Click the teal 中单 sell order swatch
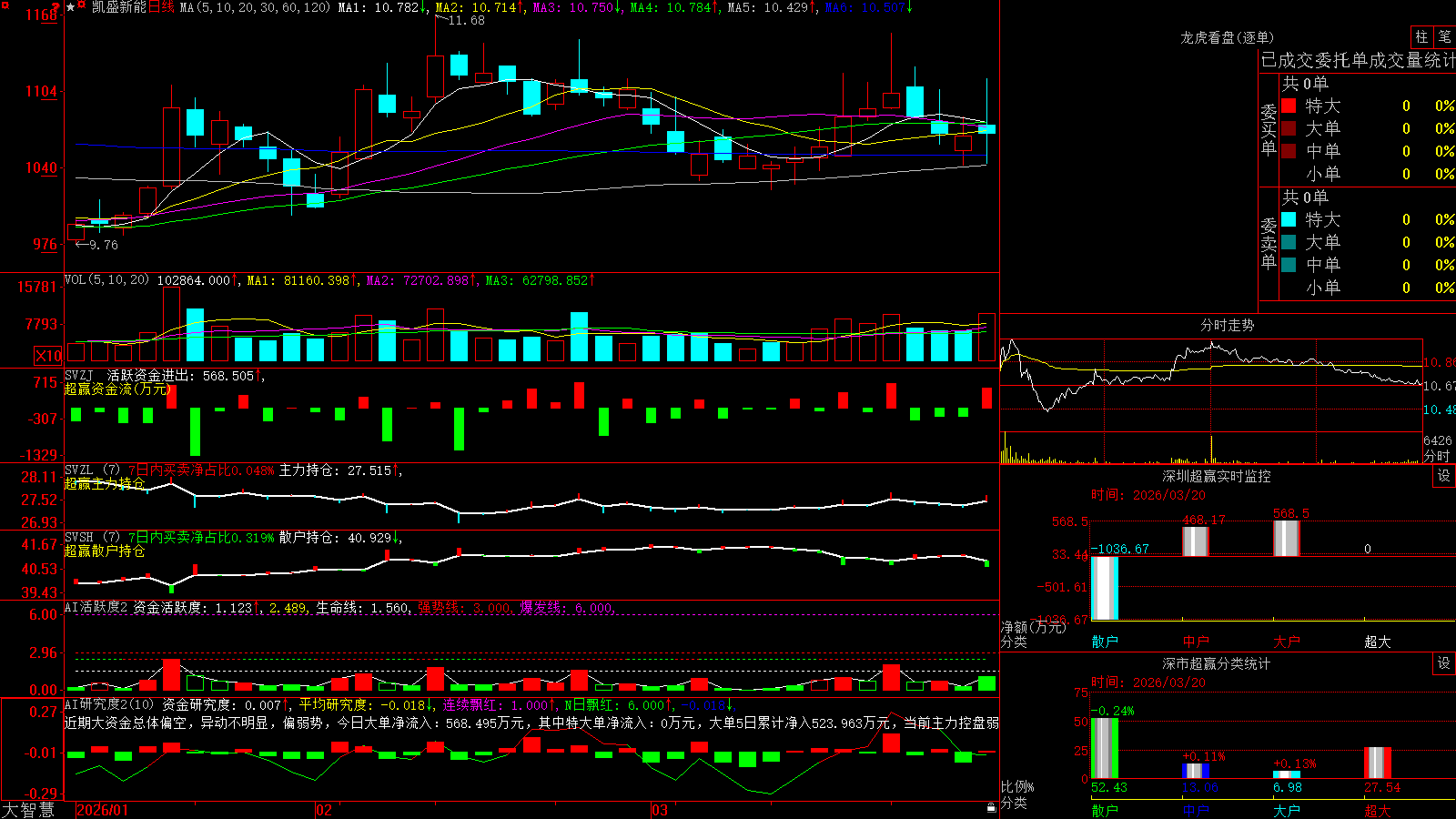The width and height of the screenshot is (1456, 819). (x=1289, y=265)
